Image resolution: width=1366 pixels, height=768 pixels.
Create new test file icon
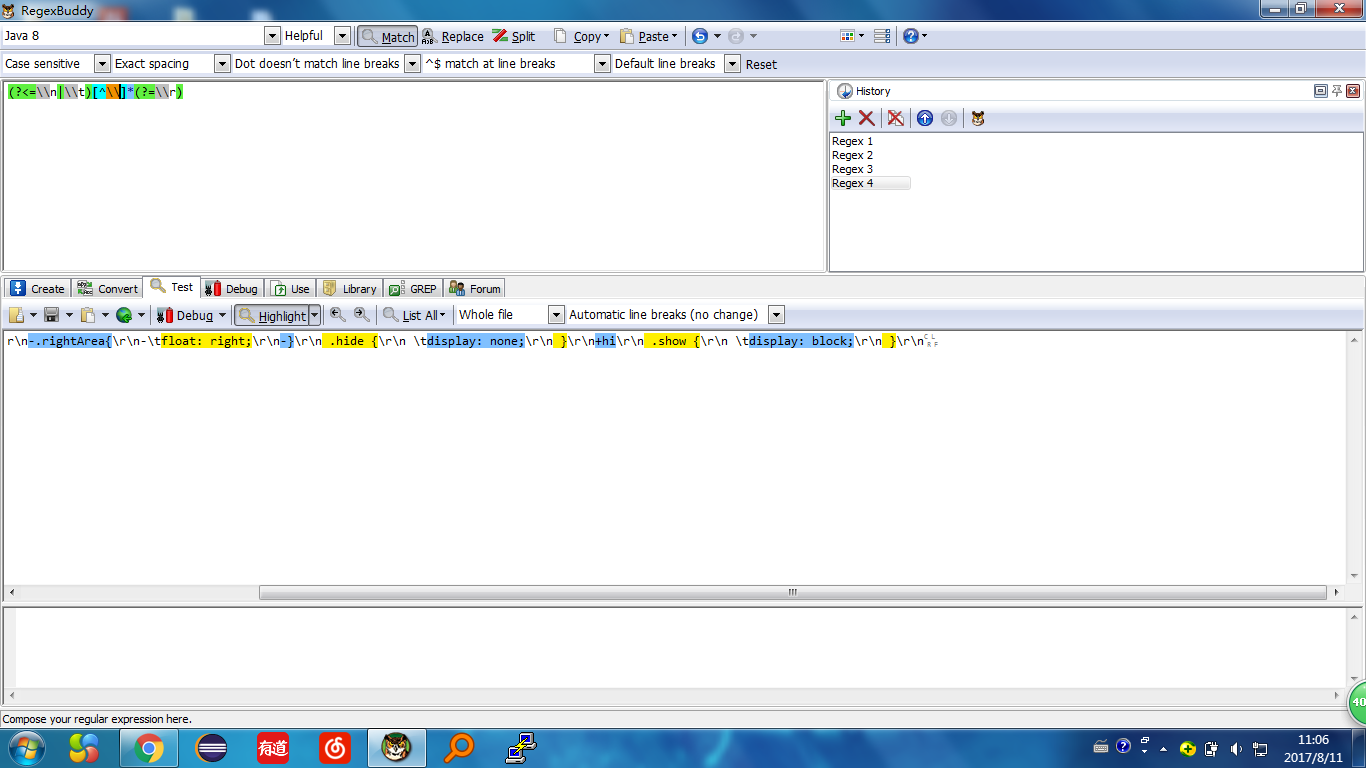click(17, 315)
